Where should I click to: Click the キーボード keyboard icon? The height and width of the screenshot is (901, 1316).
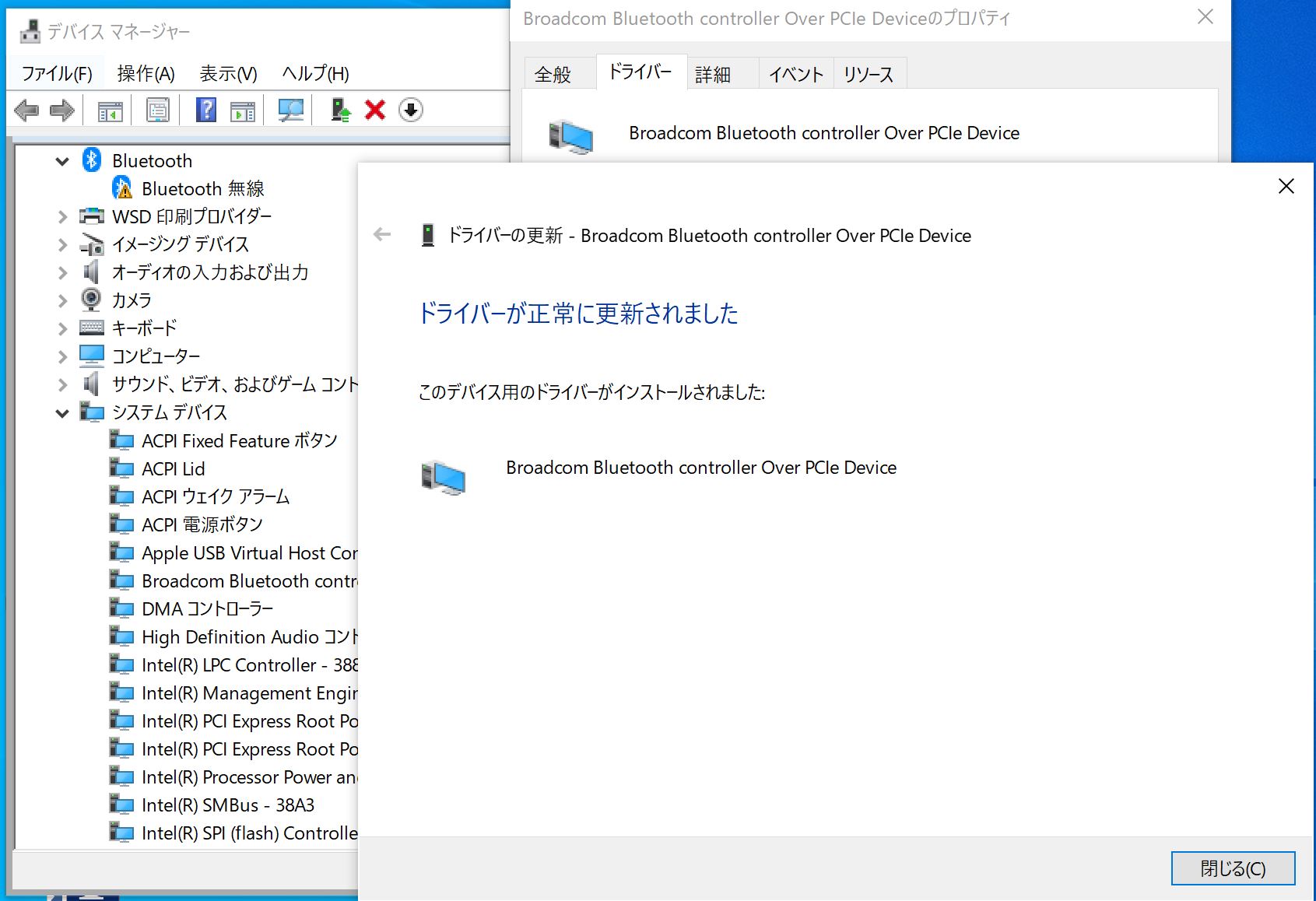92,328
